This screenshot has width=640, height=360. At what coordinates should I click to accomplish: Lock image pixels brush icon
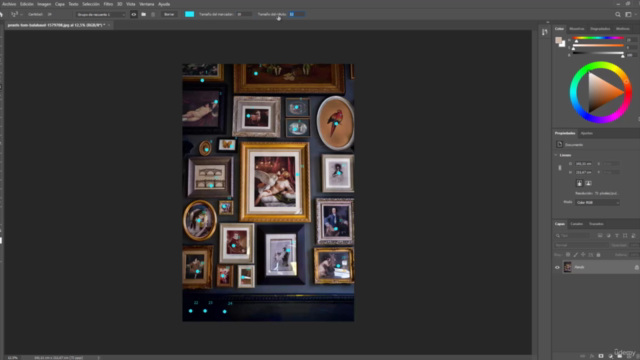tap(576, 255)
